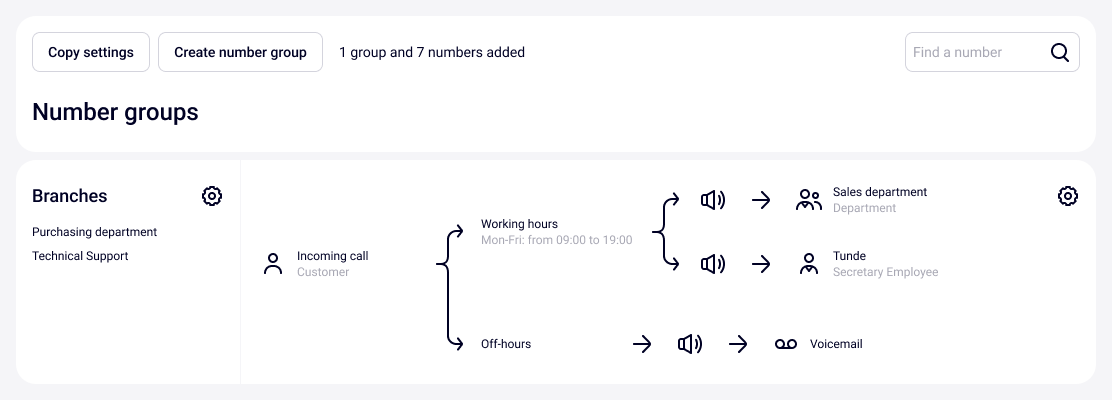
Task: Select Technical Support branch
Action: click(x=80, y=256)
